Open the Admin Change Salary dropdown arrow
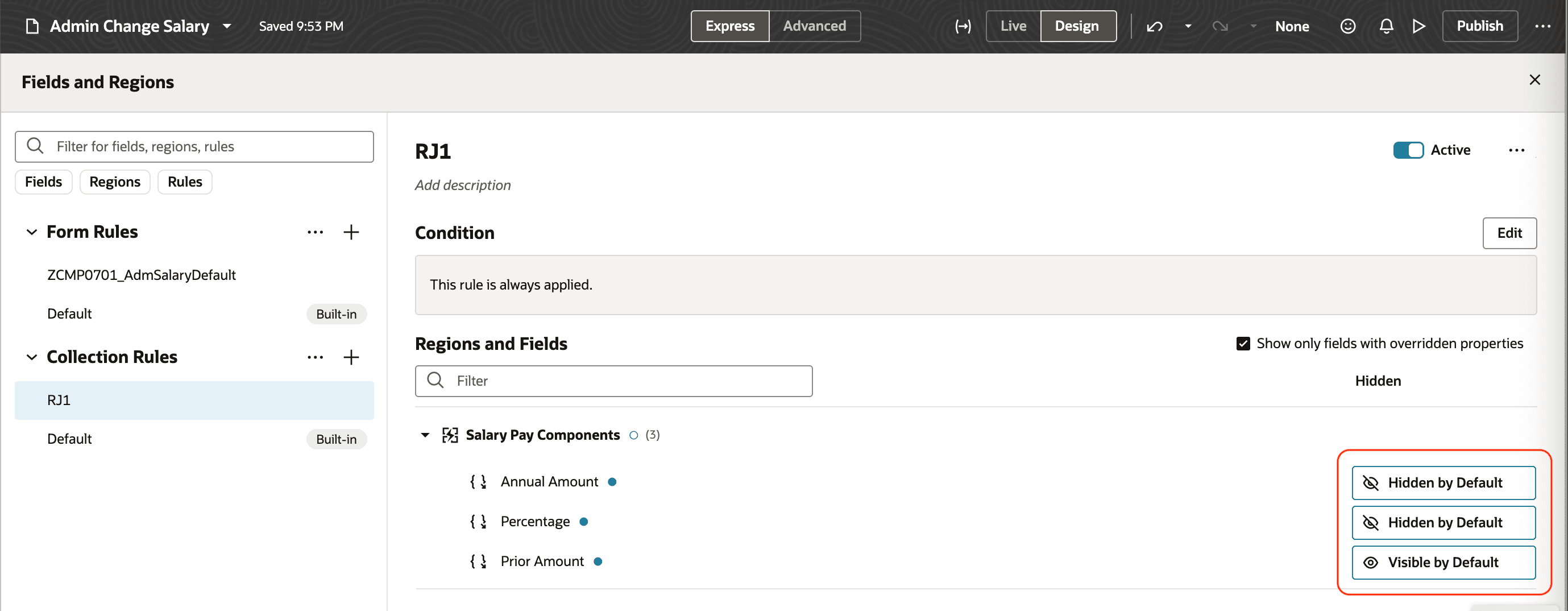 (x=227, y=26)
